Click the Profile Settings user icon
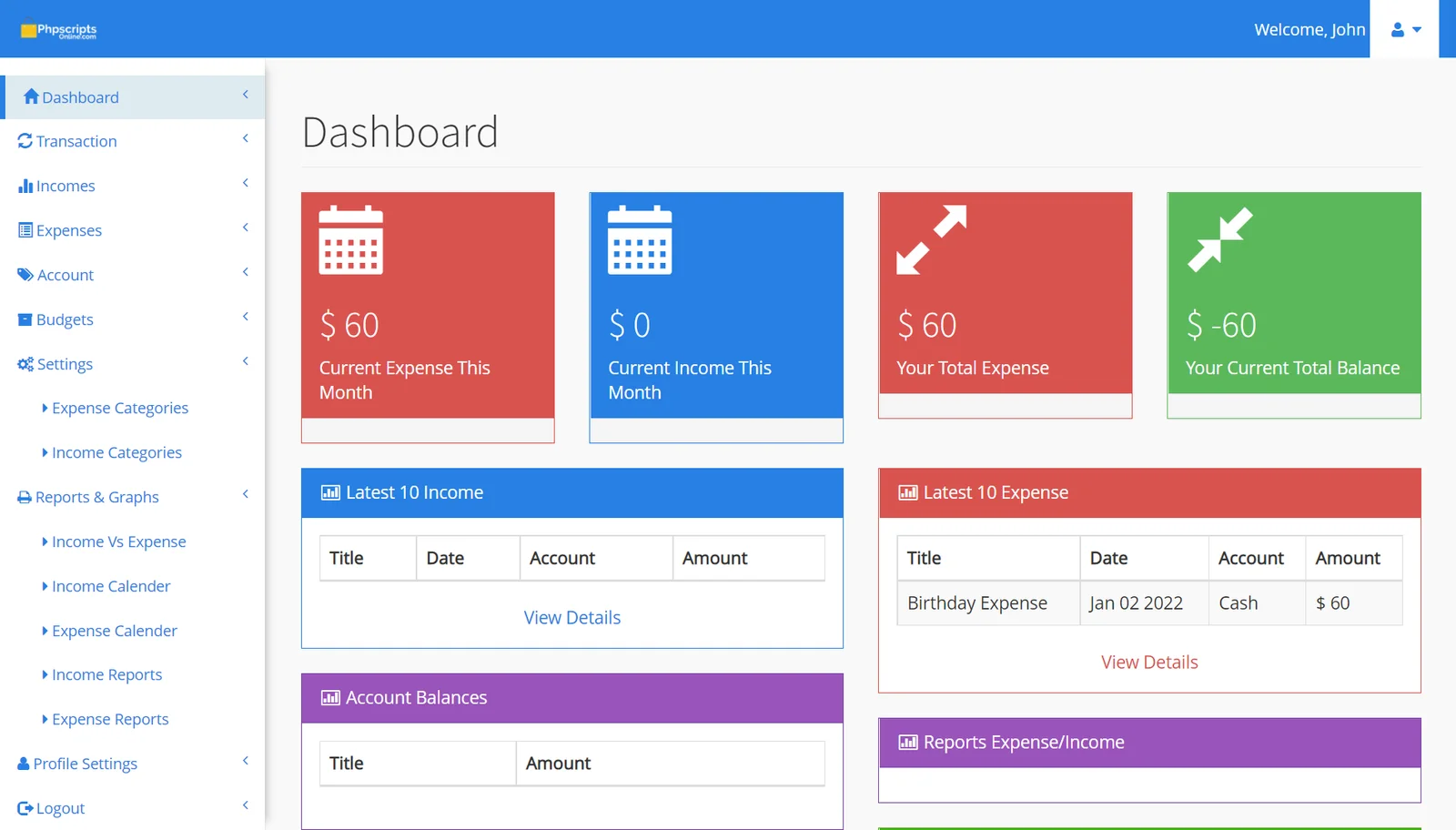 (24, 764)
